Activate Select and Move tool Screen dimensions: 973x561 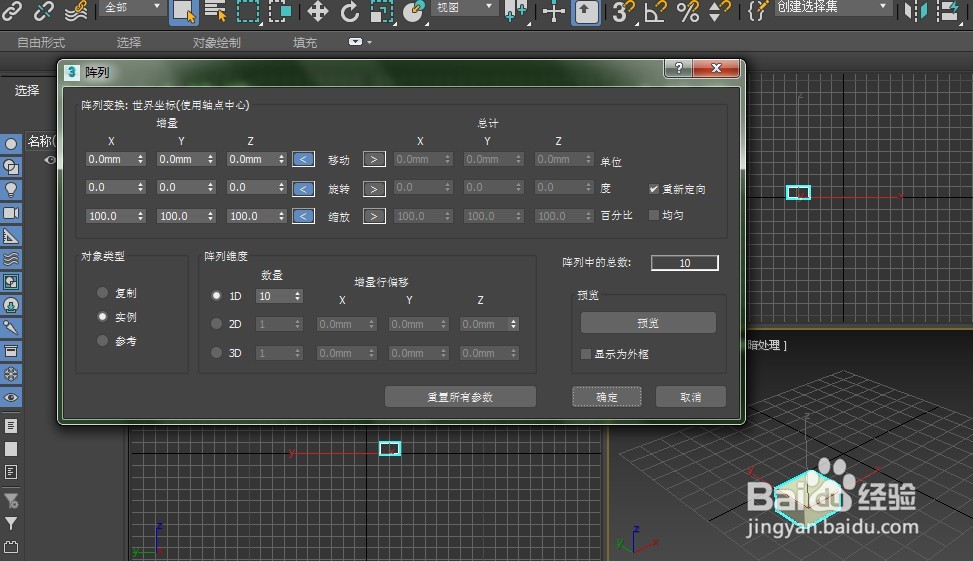pyautogui.click(x=318, y=11)
